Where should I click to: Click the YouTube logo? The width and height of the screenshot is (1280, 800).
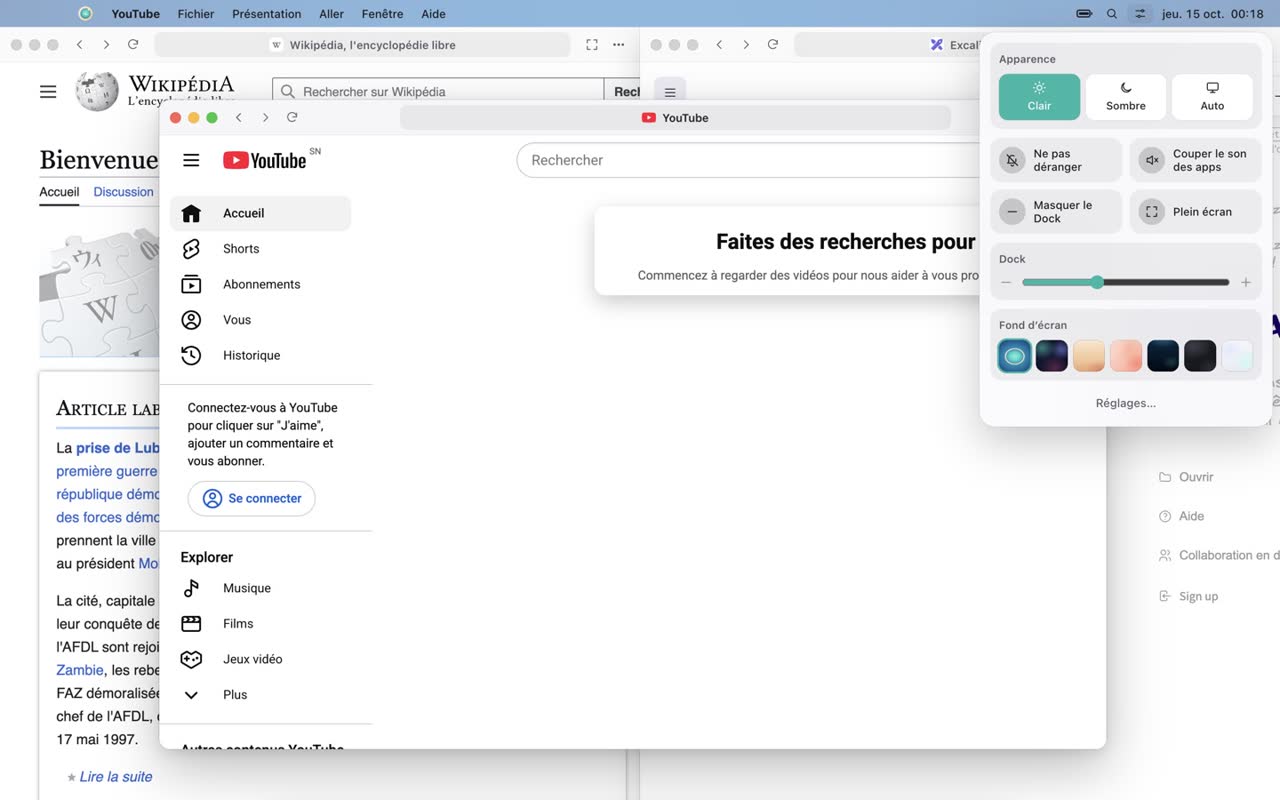click(264, 160)
